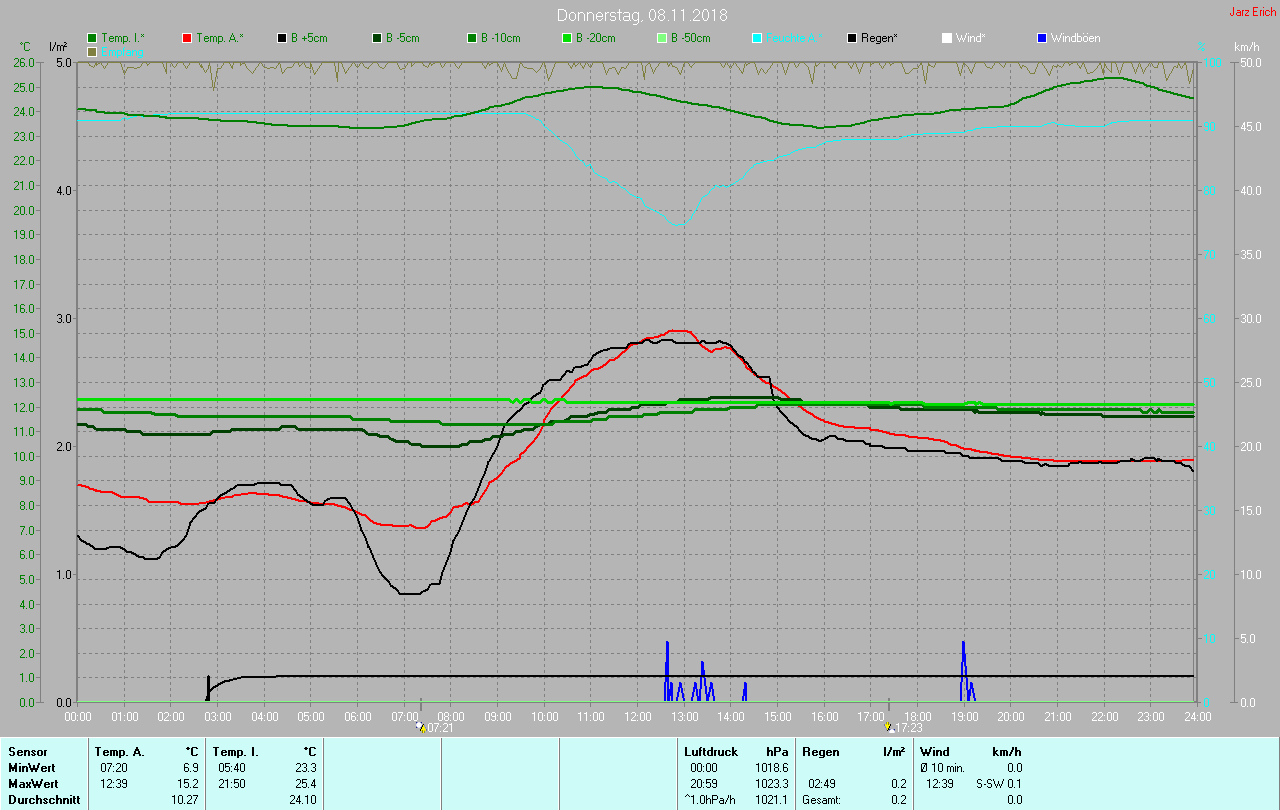Screen dimensions: 1280x810
Task: Click the sunset time "17:23" below the axis
Action: [x=909, y=728]
